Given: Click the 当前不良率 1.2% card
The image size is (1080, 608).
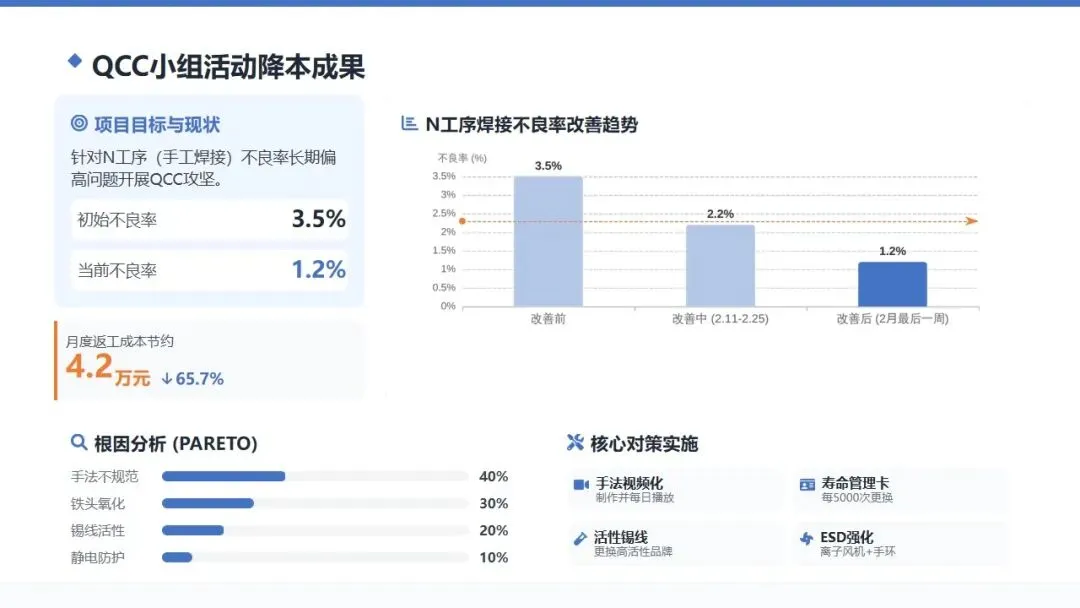Looking at the screenshot, I should [x=210, y=270].
